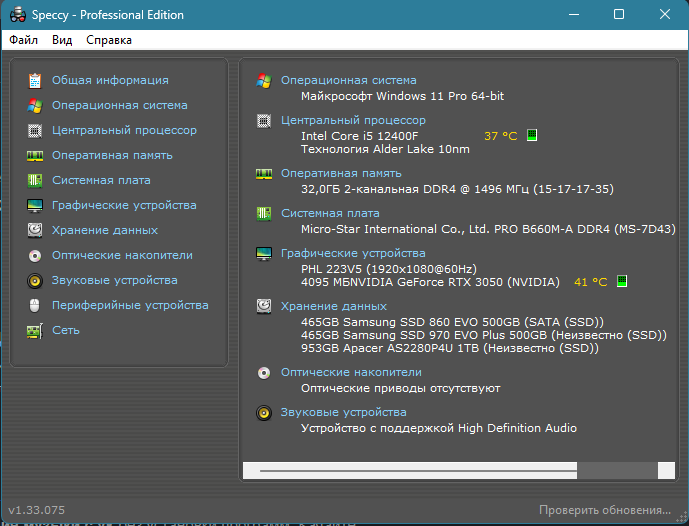Click the PHL 223V5 monitor line
Screen dimensions: 689x526
click(x=389, y=269)
